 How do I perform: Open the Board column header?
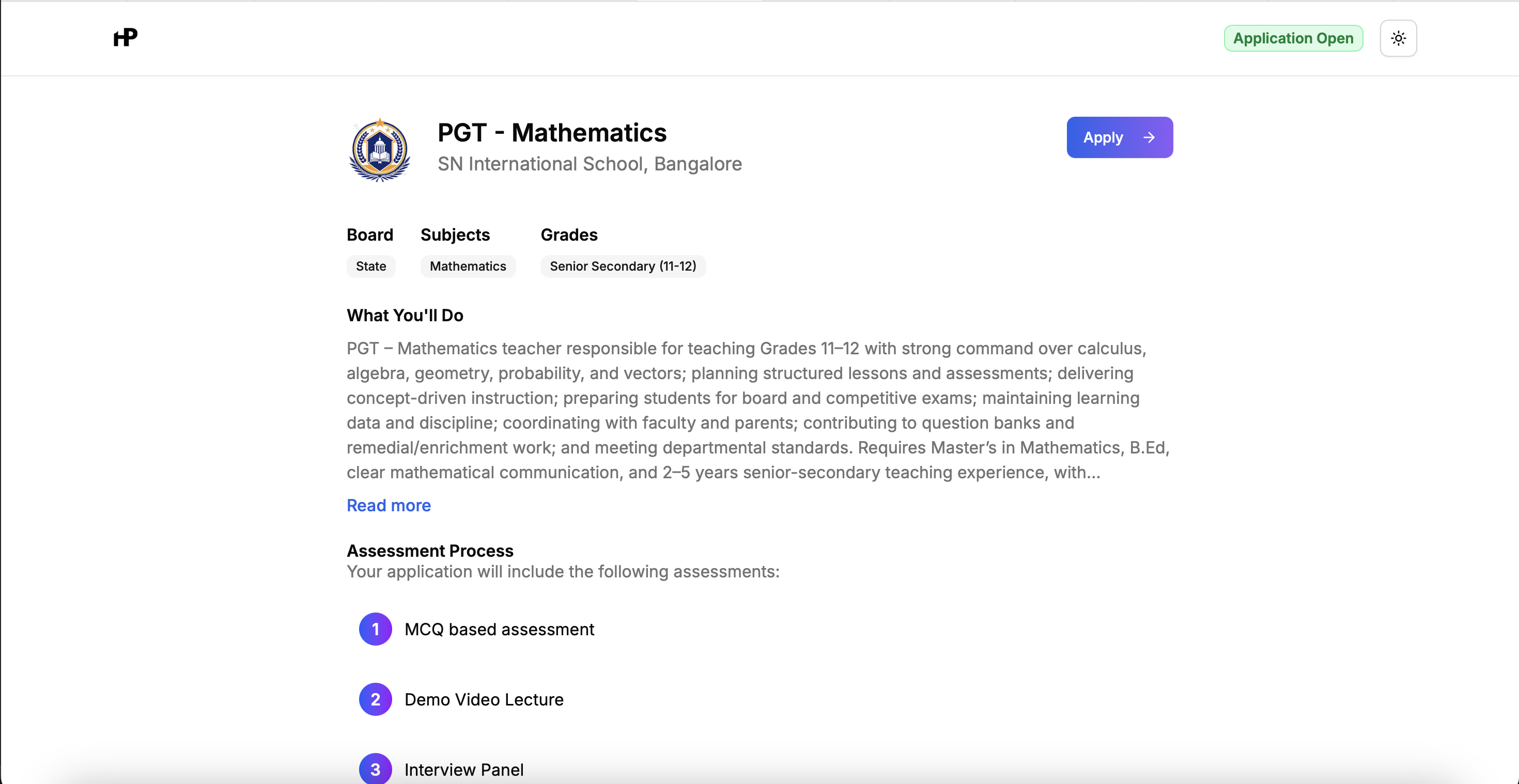point(370,234)
